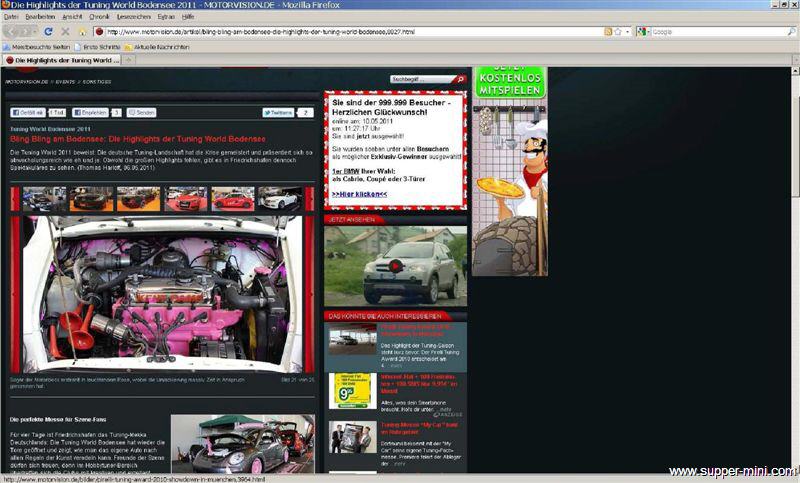The width and height of the screenshot is (800, 483).
Task: Click the Pirelli article thumbnail image
Action: pos(353,340)
